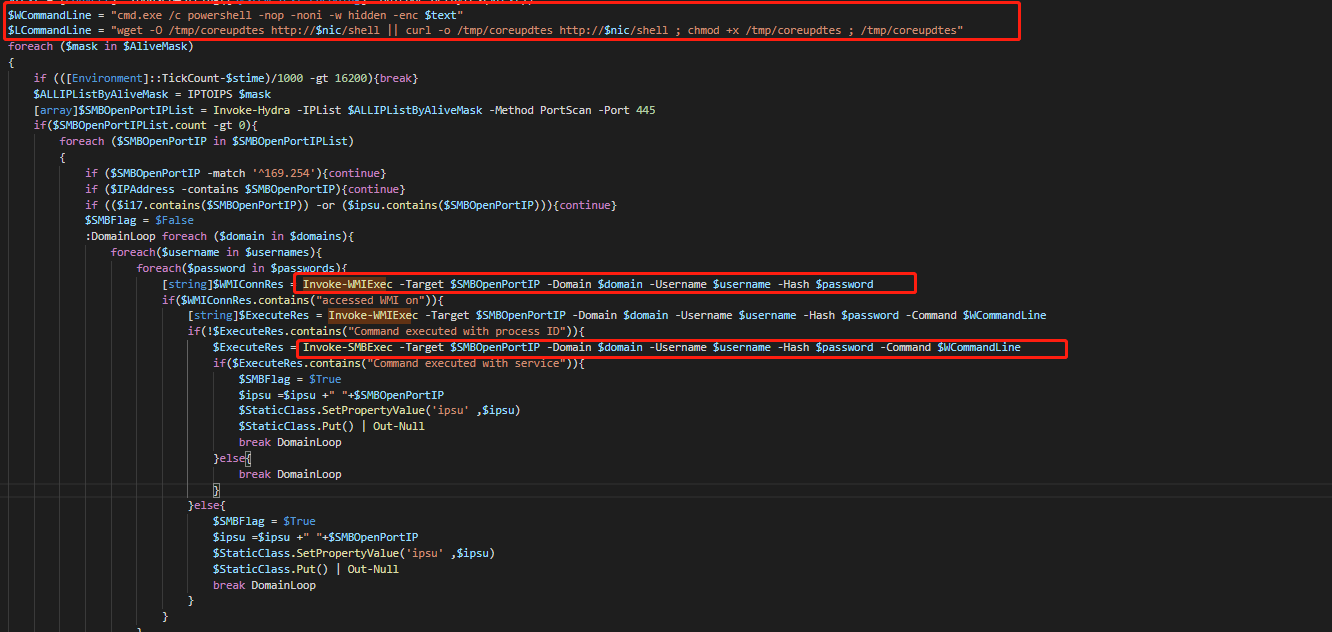Click the 'foreach($password in $passwords)' line

coord(242,268)
